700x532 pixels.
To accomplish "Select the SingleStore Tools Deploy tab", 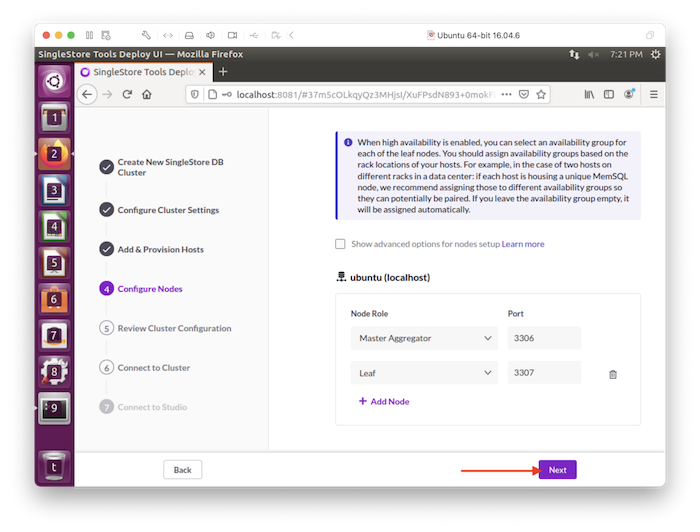I will click(x=143, y=72).
